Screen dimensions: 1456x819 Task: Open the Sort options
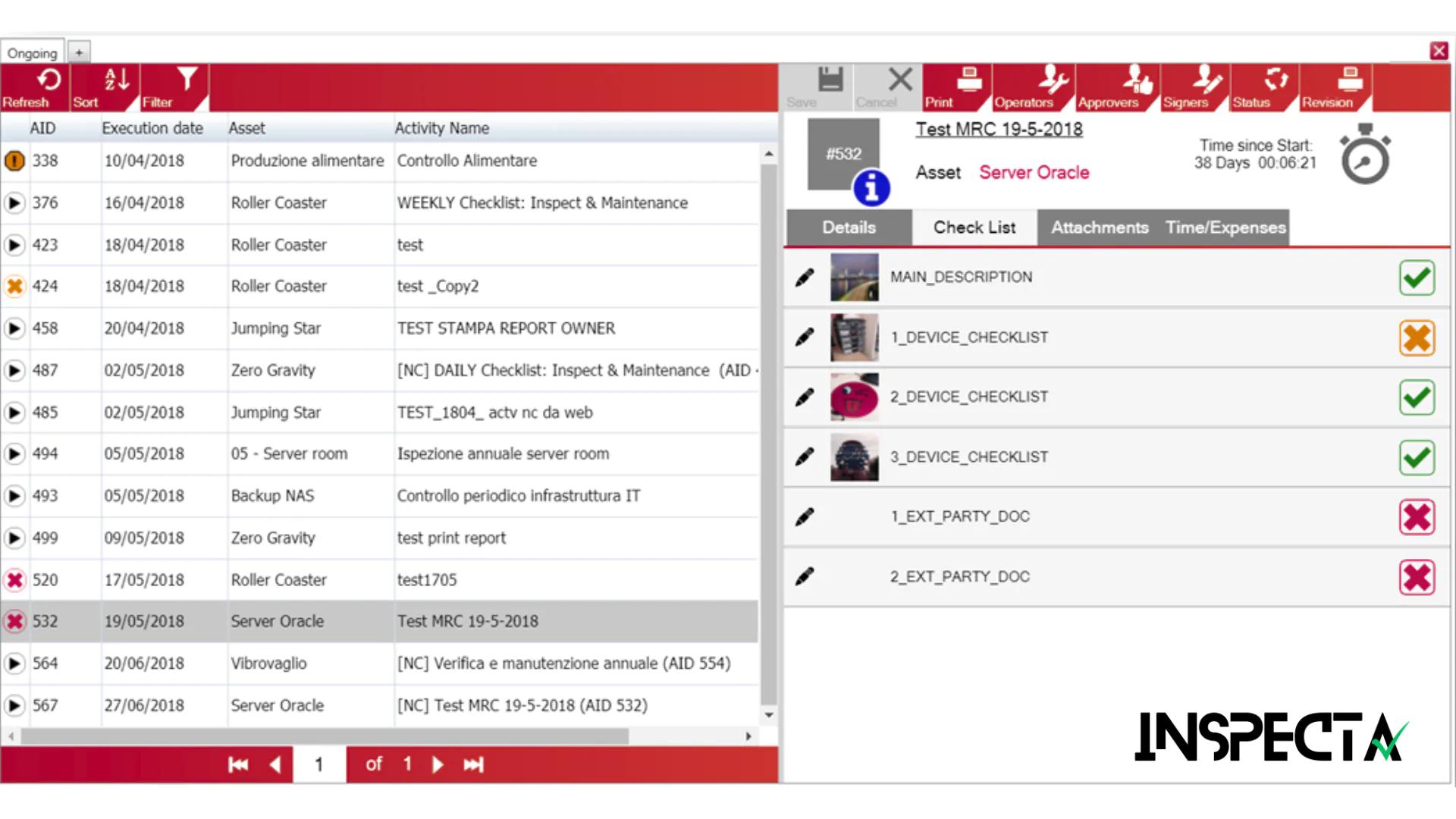click(x=117, y=81)
